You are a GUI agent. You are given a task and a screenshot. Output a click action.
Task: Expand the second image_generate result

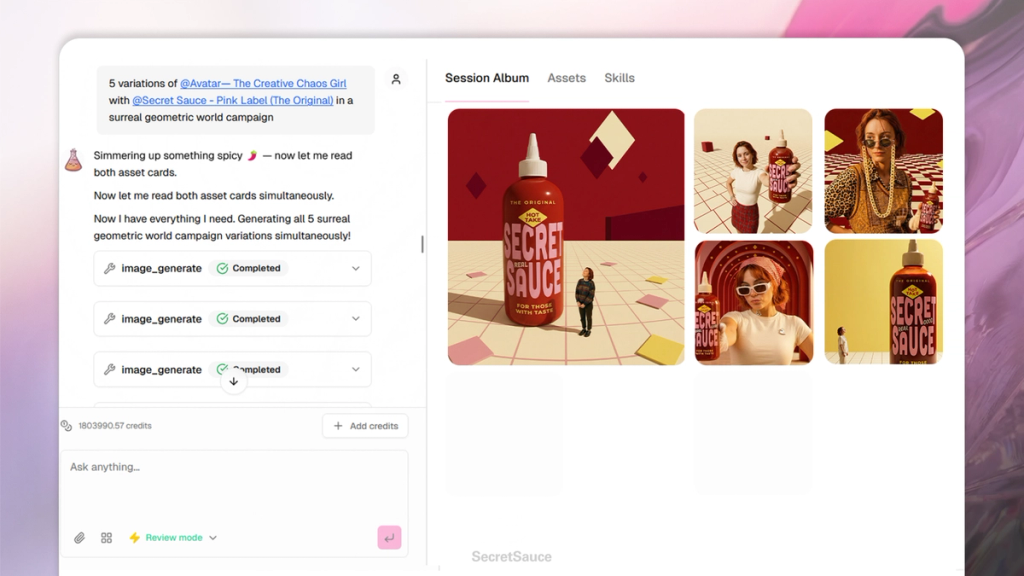(x=357, y=318)
